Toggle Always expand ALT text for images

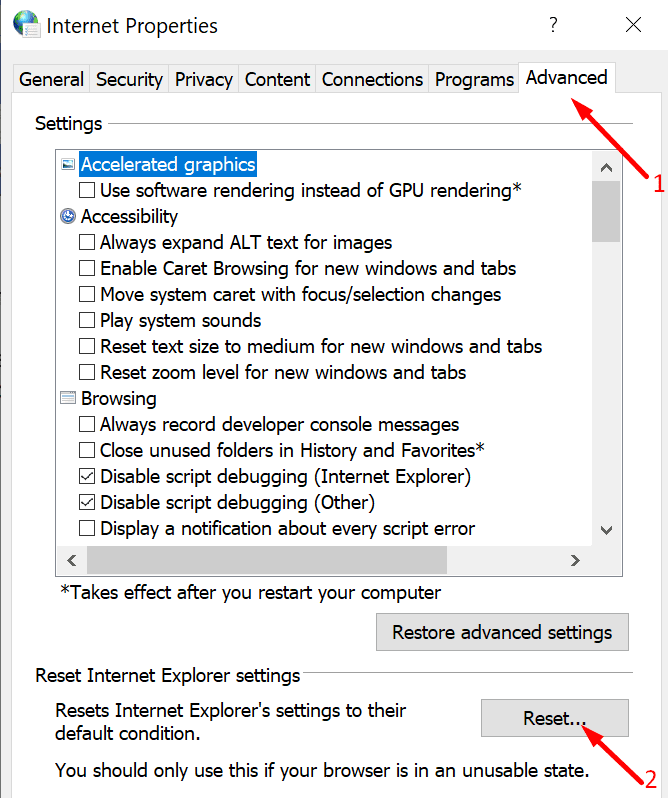(88, 242)
